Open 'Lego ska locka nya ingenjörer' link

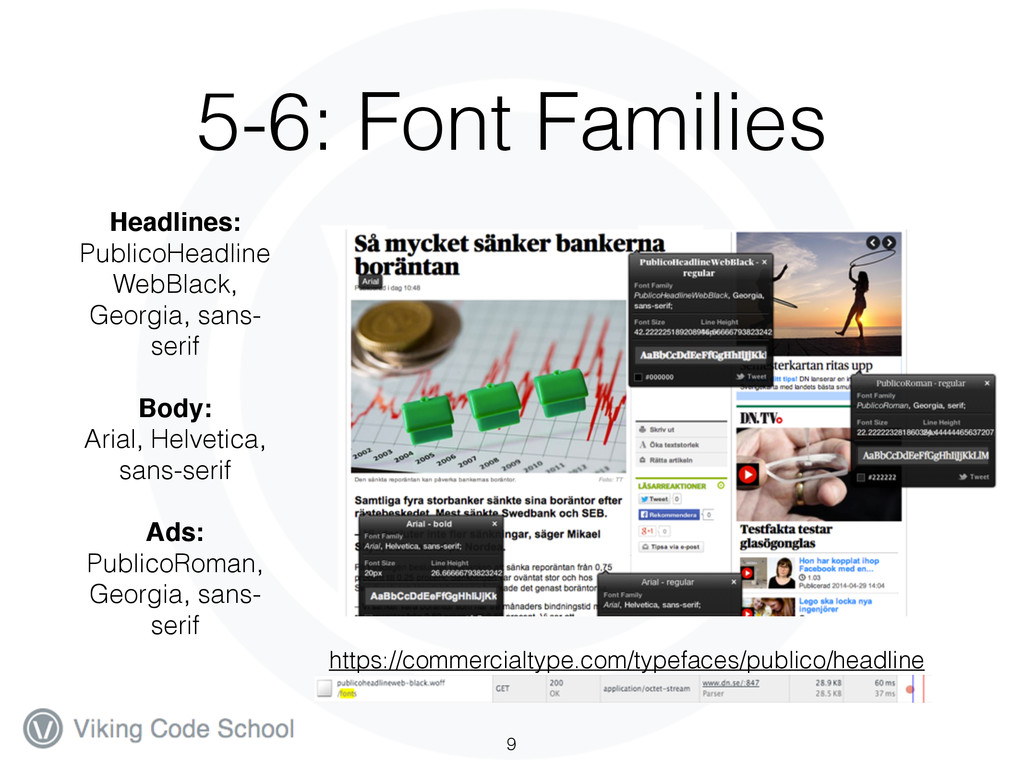tap(835, 605)
